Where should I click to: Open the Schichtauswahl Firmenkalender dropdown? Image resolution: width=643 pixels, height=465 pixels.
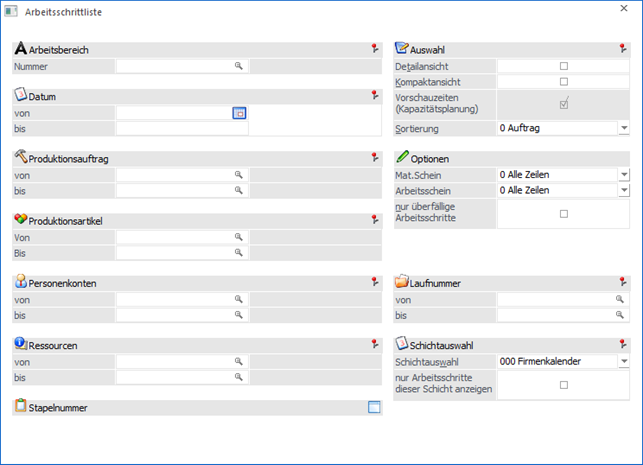pyautogui.click(x=623, y=362)
